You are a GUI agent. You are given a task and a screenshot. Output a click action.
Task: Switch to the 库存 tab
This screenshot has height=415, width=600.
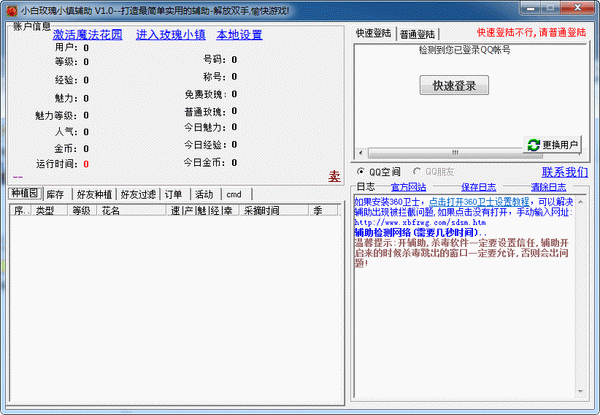pos(55,195)
